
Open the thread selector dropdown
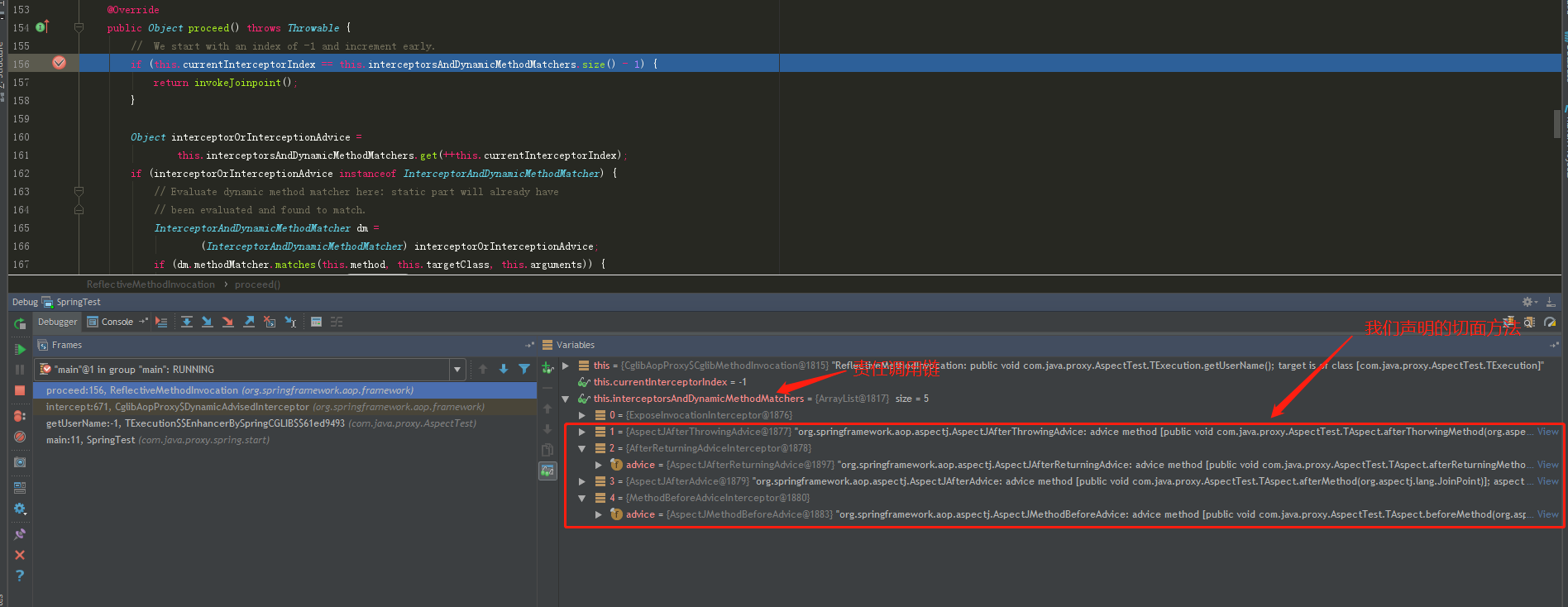pos(457,370)
